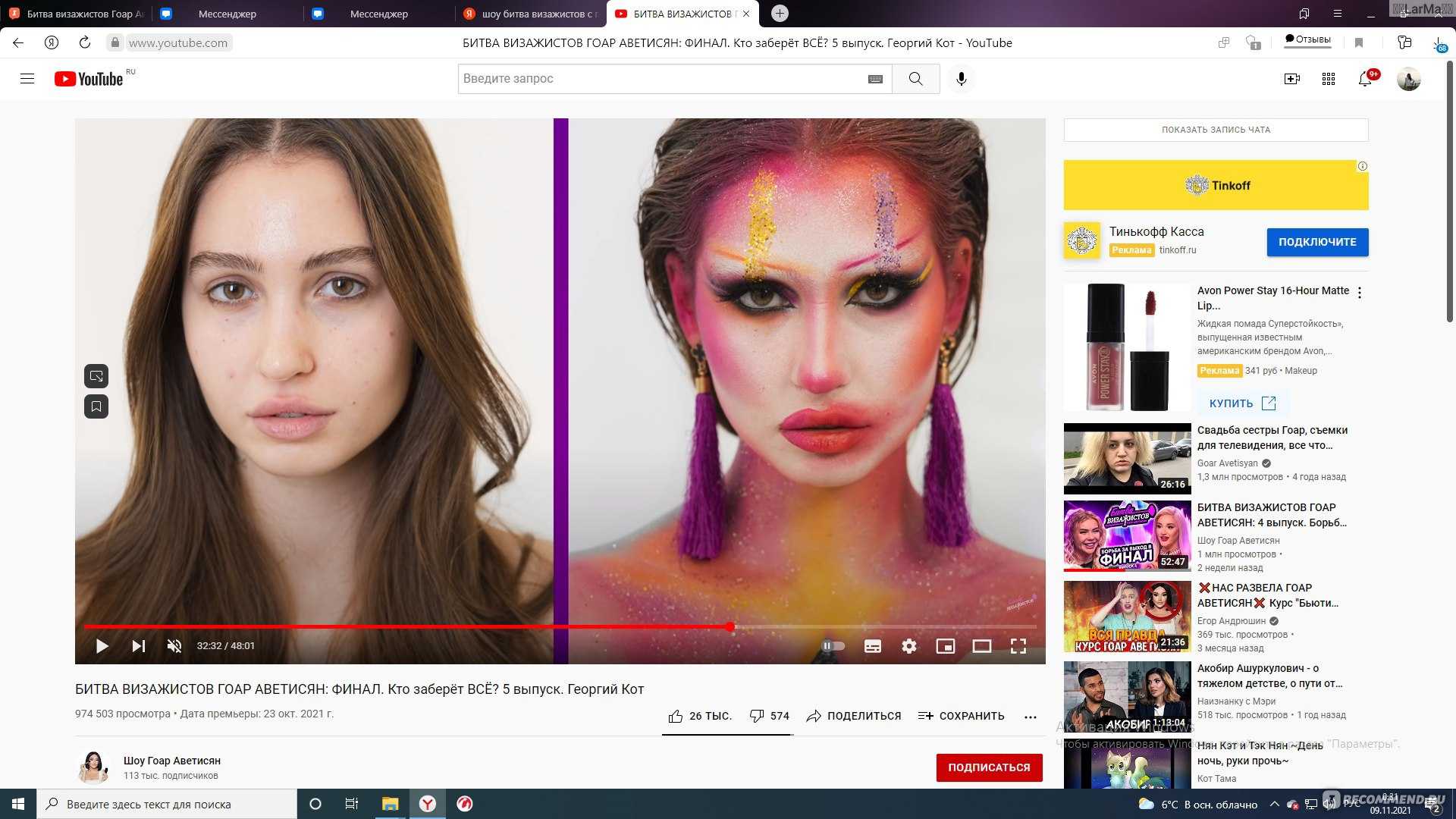Open Windows Start menu

[x=18, y=804]
